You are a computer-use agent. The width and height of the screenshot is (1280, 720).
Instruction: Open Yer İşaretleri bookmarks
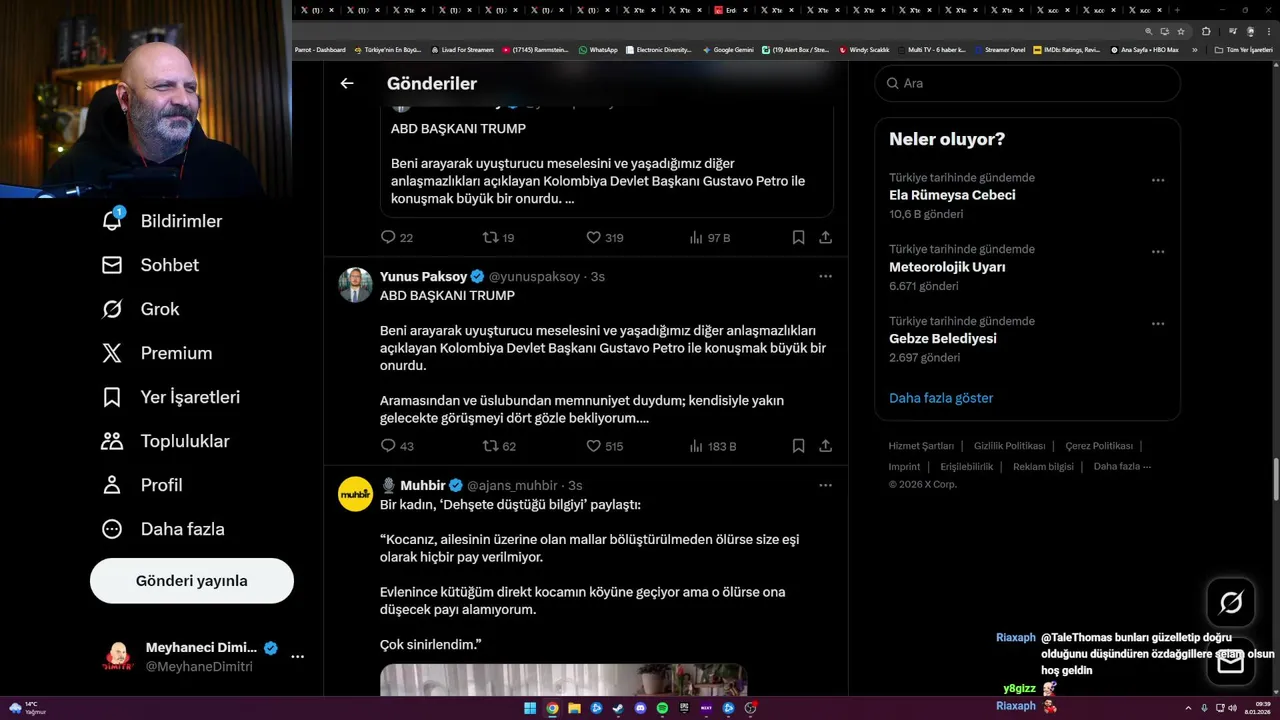(171, 397)
